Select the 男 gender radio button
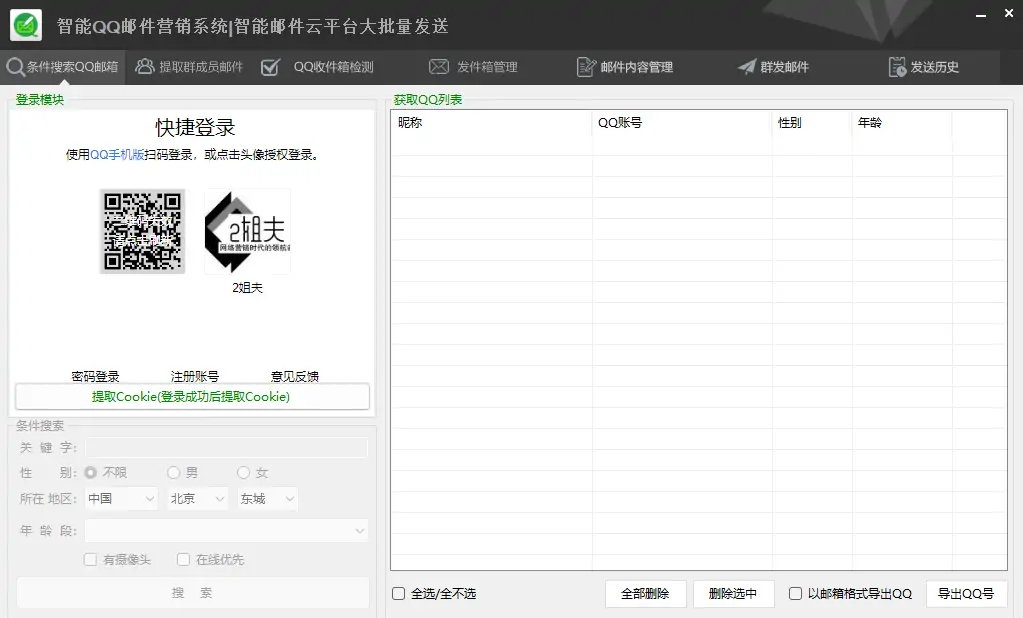The height and width of the screenshot is (618, 1023). point(174,472)
